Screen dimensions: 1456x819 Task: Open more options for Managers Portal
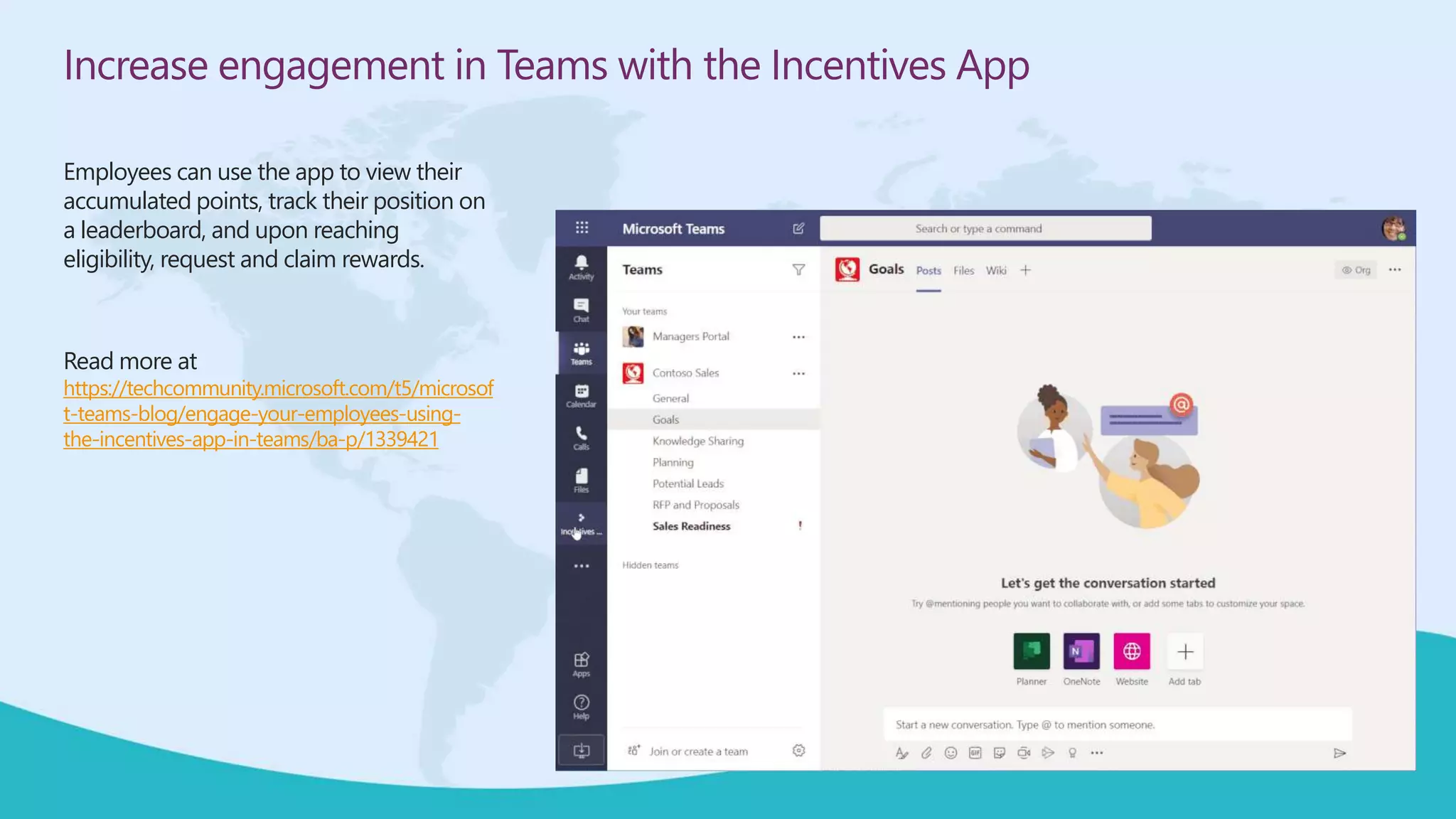[x=798, y=337]
